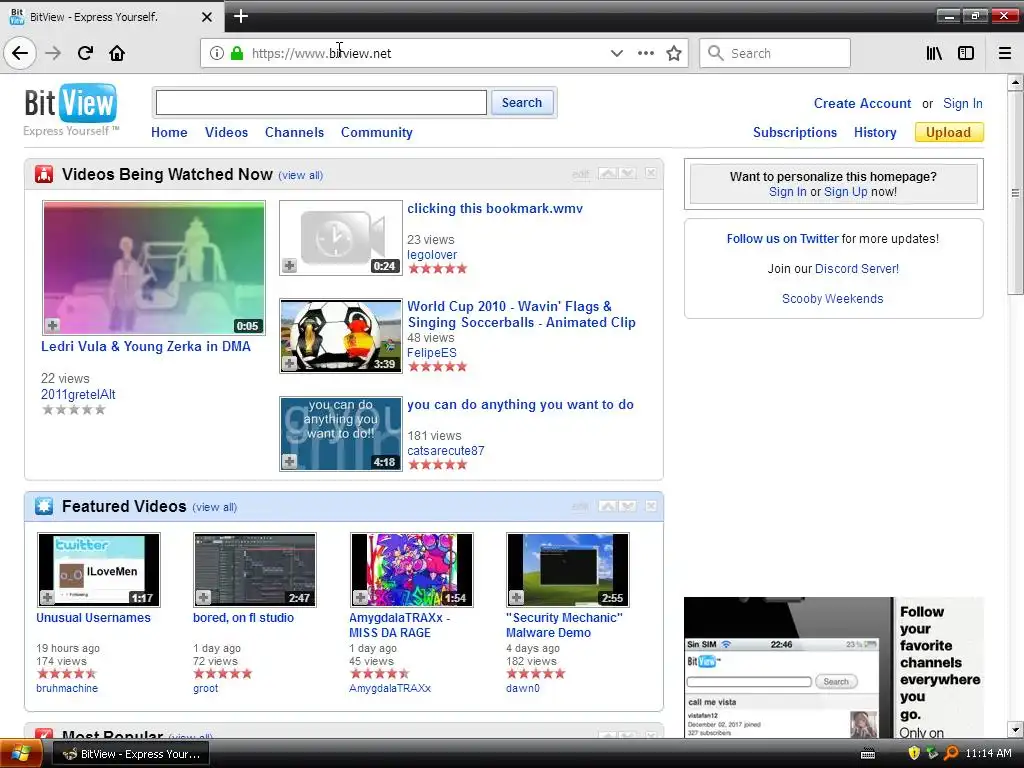This screenshot has height=768, width=1024.
Task: Open the Community navigation tab
Action: [377, 132]
